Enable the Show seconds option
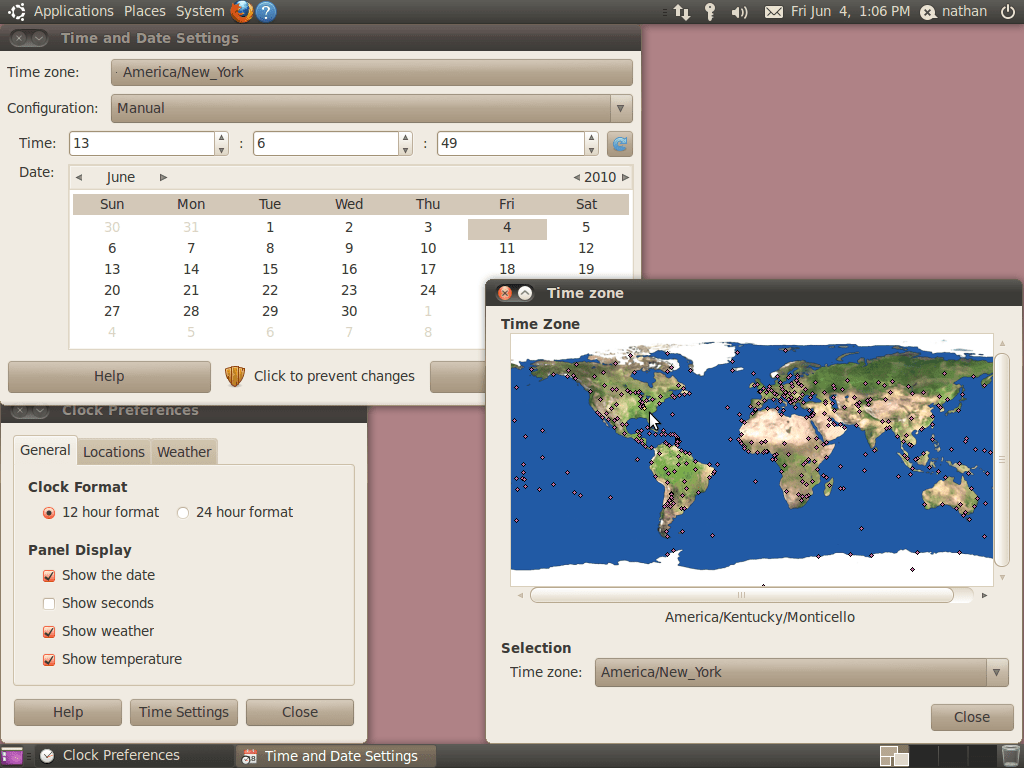Screen dimensions: 1024x768 (49, 603)
